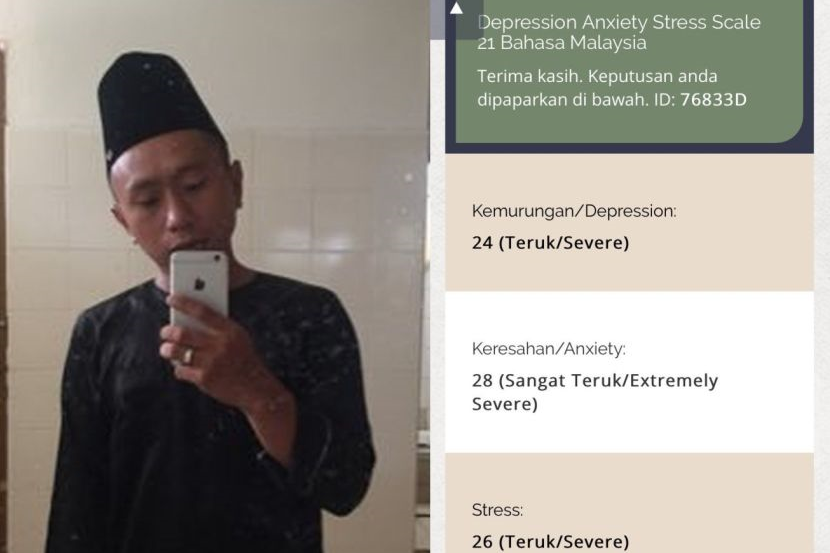This screenshot has height=553, width=830.
Task: Click the ring on the man's finger
Action: pyautogui.click(x=187, y=355)
